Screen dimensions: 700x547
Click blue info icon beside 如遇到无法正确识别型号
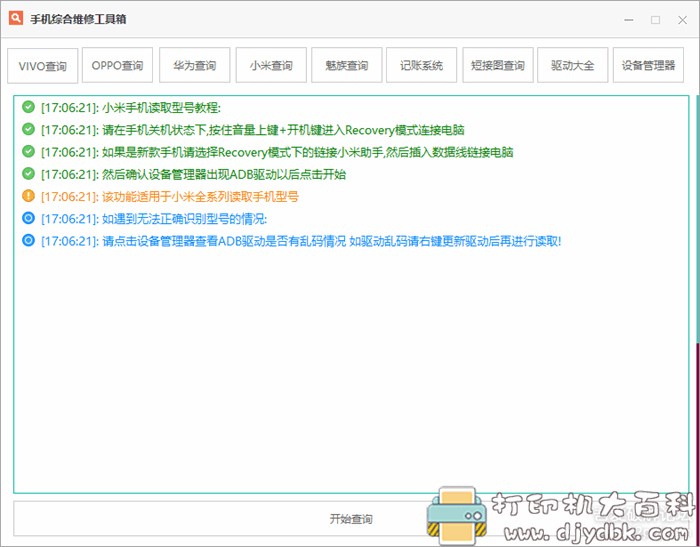(29, 218)
